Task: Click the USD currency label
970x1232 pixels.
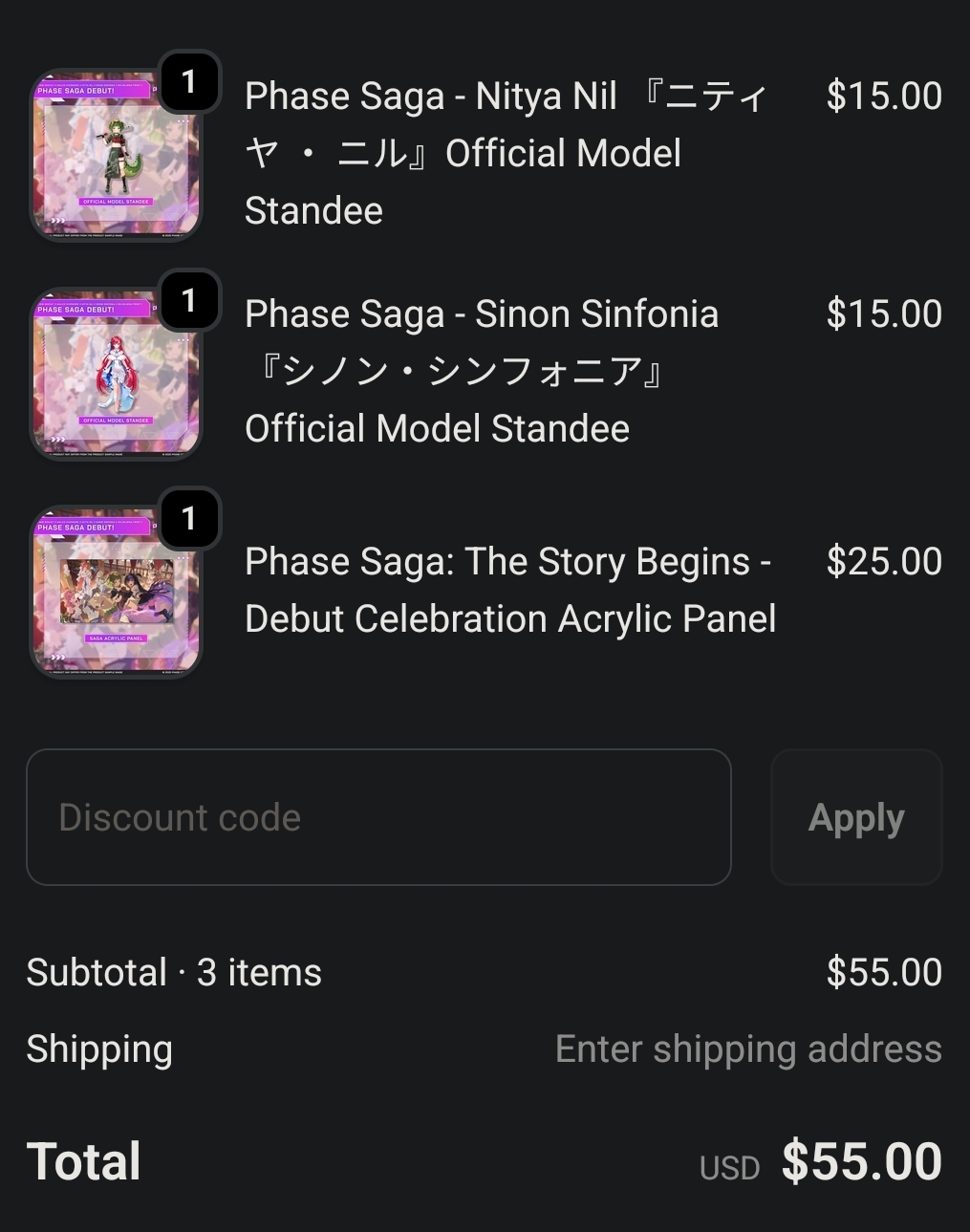Action: 729,1168
